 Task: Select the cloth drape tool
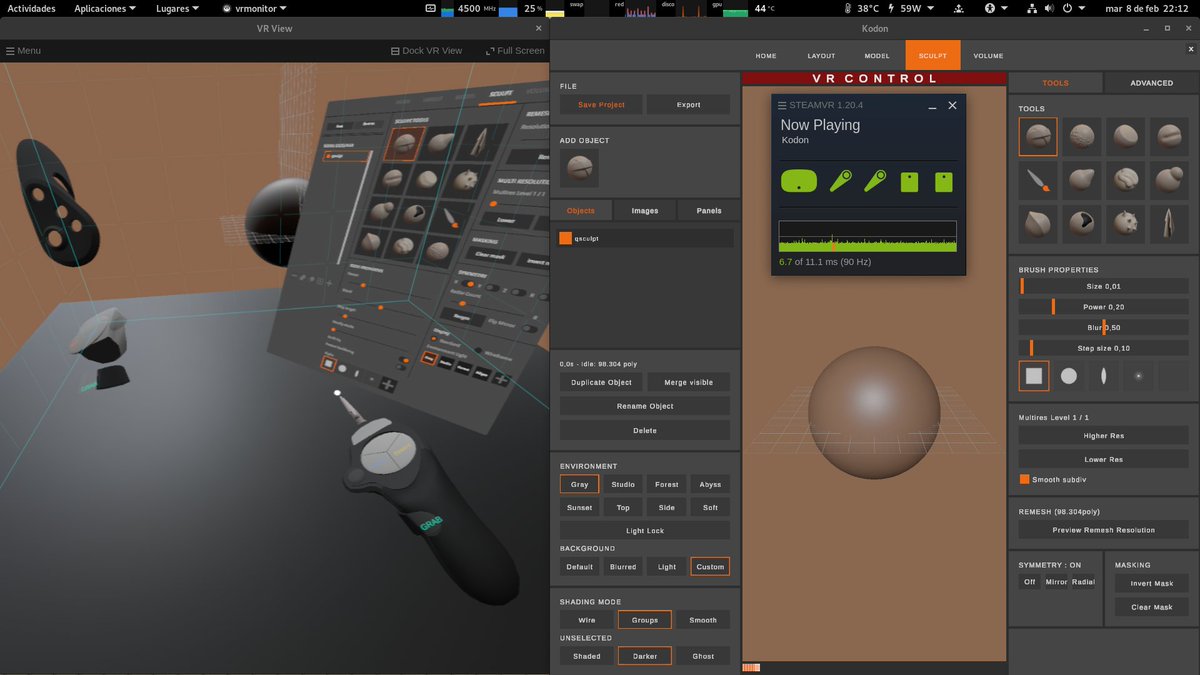point(1170,224)
